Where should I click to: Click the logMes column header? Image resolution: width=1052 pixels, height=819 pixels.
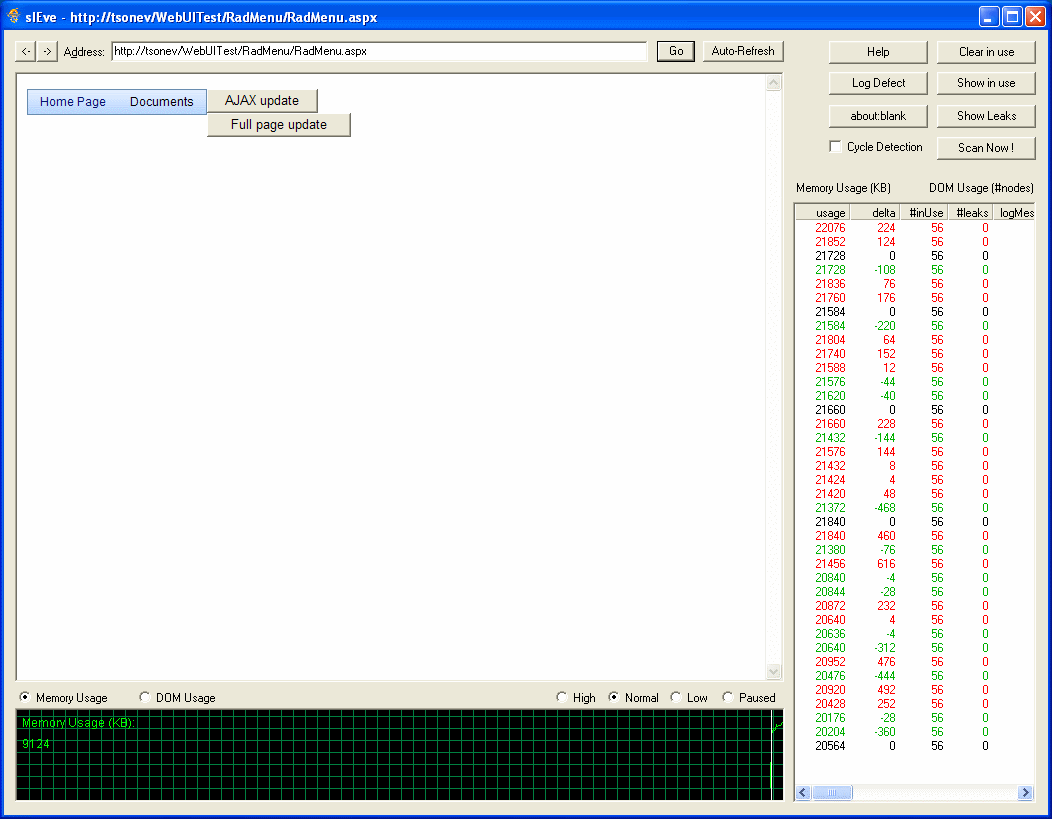1014,213
